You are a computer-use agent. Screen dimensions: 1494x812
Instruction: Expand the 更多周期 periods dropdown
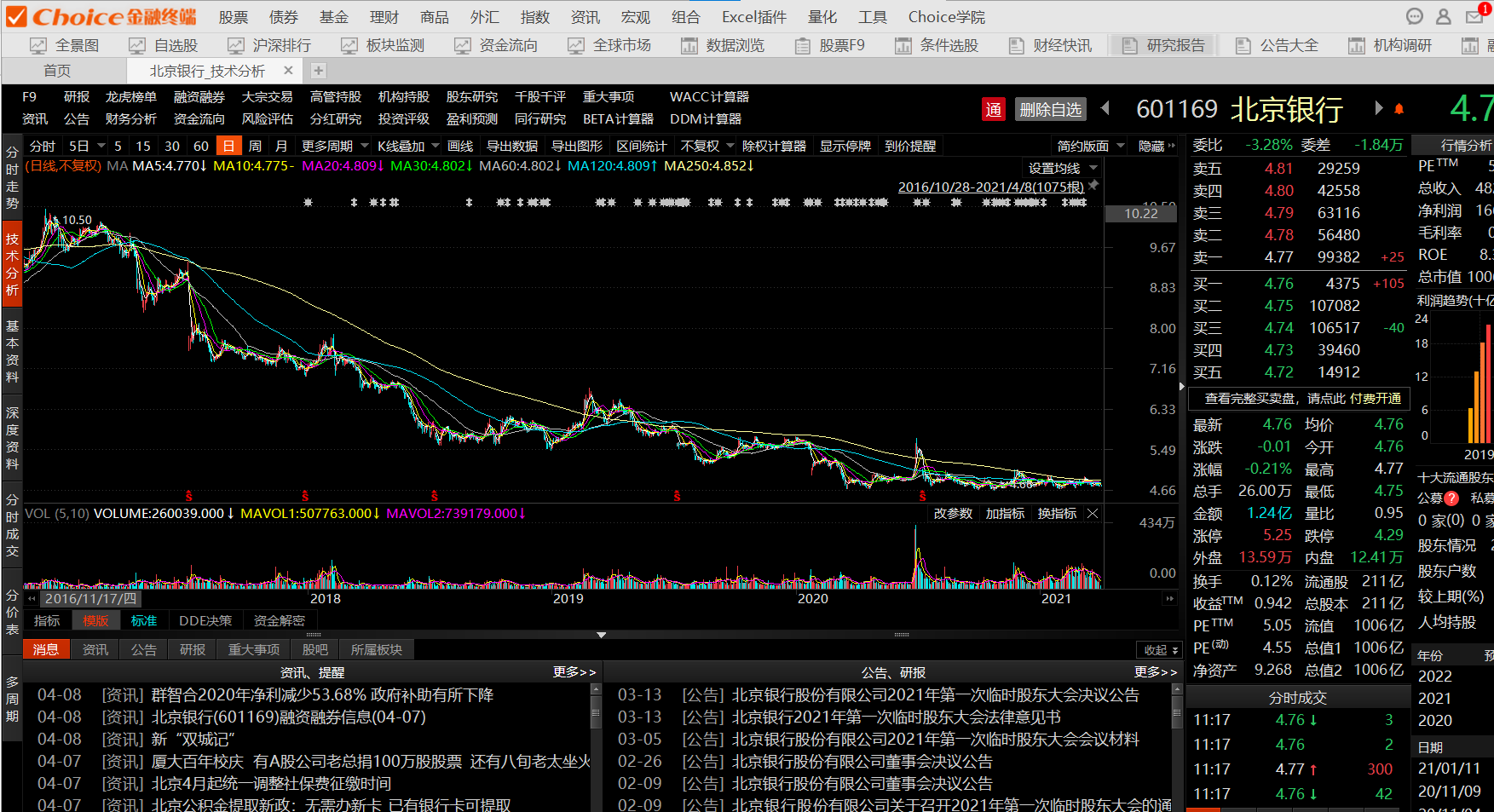pyautogui.click(x=365, y=146)
